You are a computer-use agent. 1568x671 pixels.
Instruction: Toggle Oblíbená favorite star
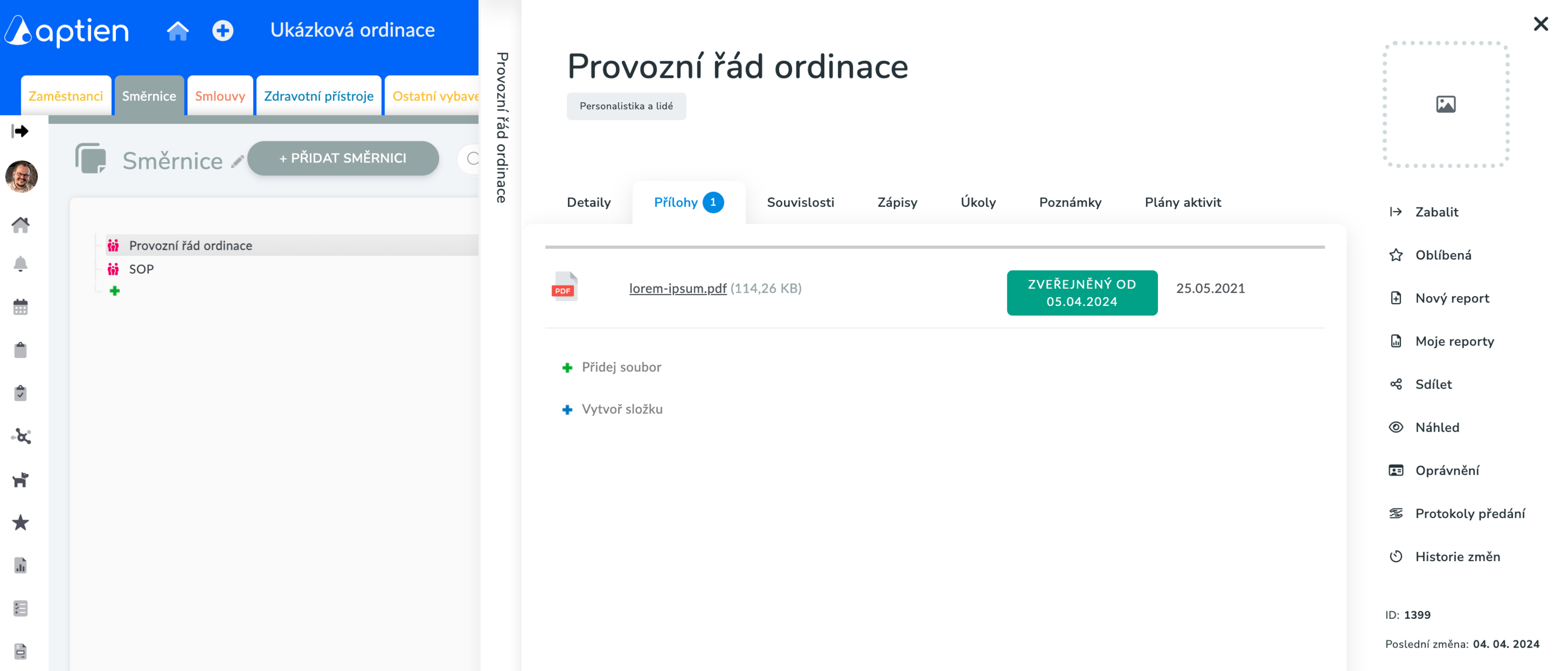pos(1442,255)
